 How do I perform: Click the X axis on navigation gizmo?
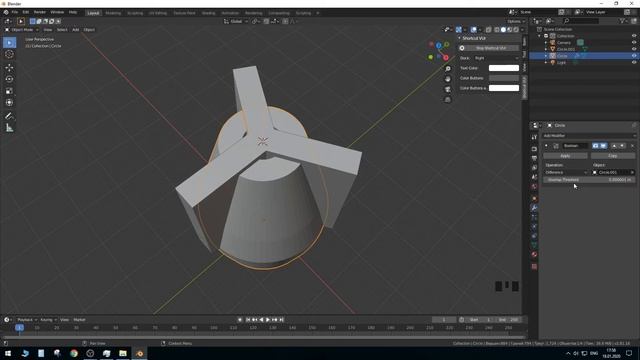[446, 58]
